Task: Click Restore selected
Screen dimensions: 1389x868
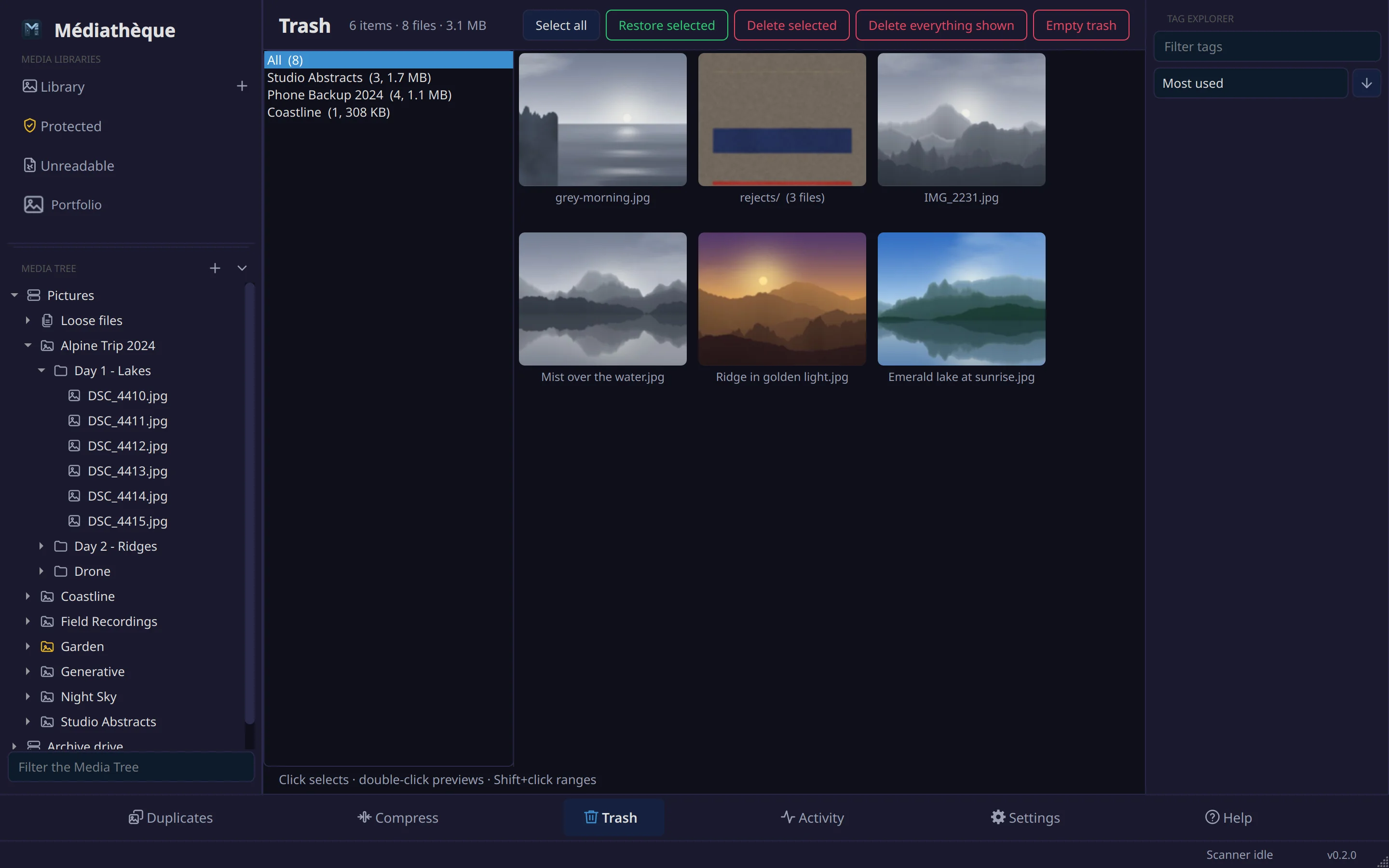Action: tap(667, 25)
